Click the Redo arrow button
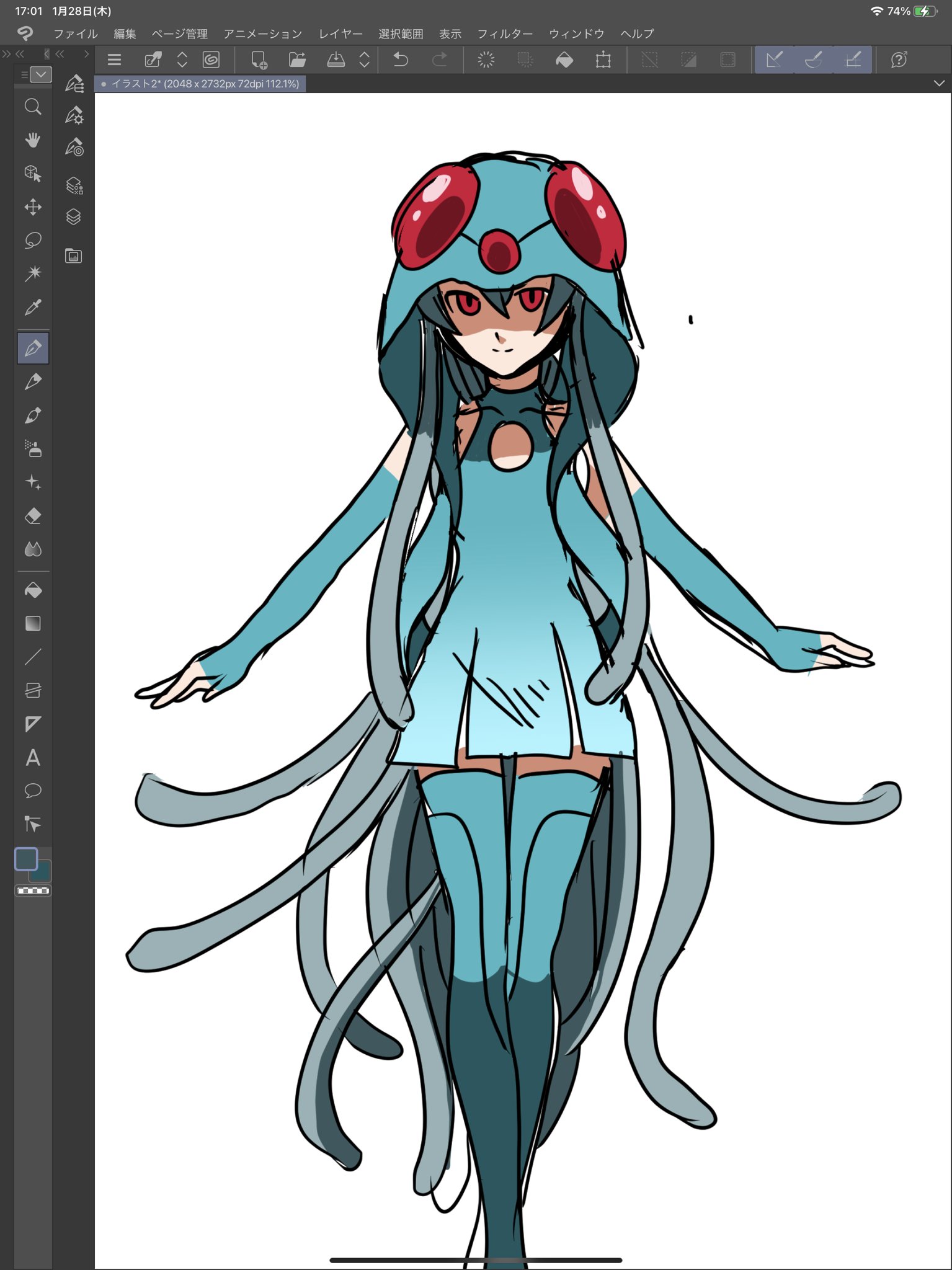952x1270 pixels. pyautogui.click(x=440, y=60)
